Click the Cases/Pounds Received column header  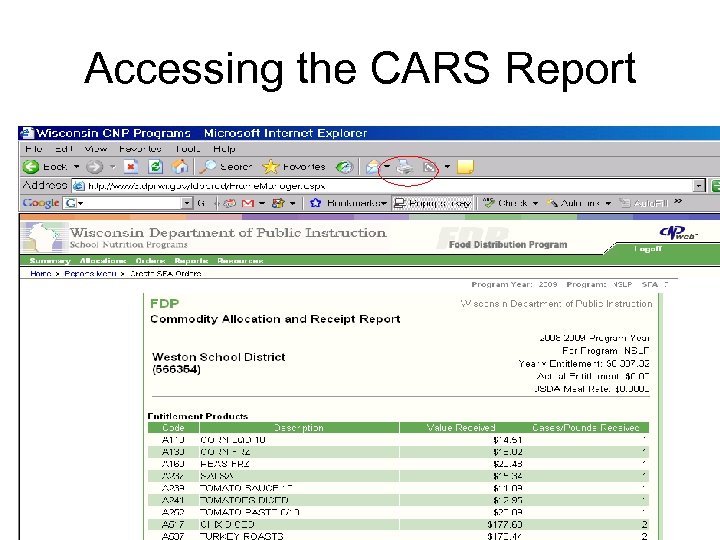pyautogui.click(x=585, y=428)
